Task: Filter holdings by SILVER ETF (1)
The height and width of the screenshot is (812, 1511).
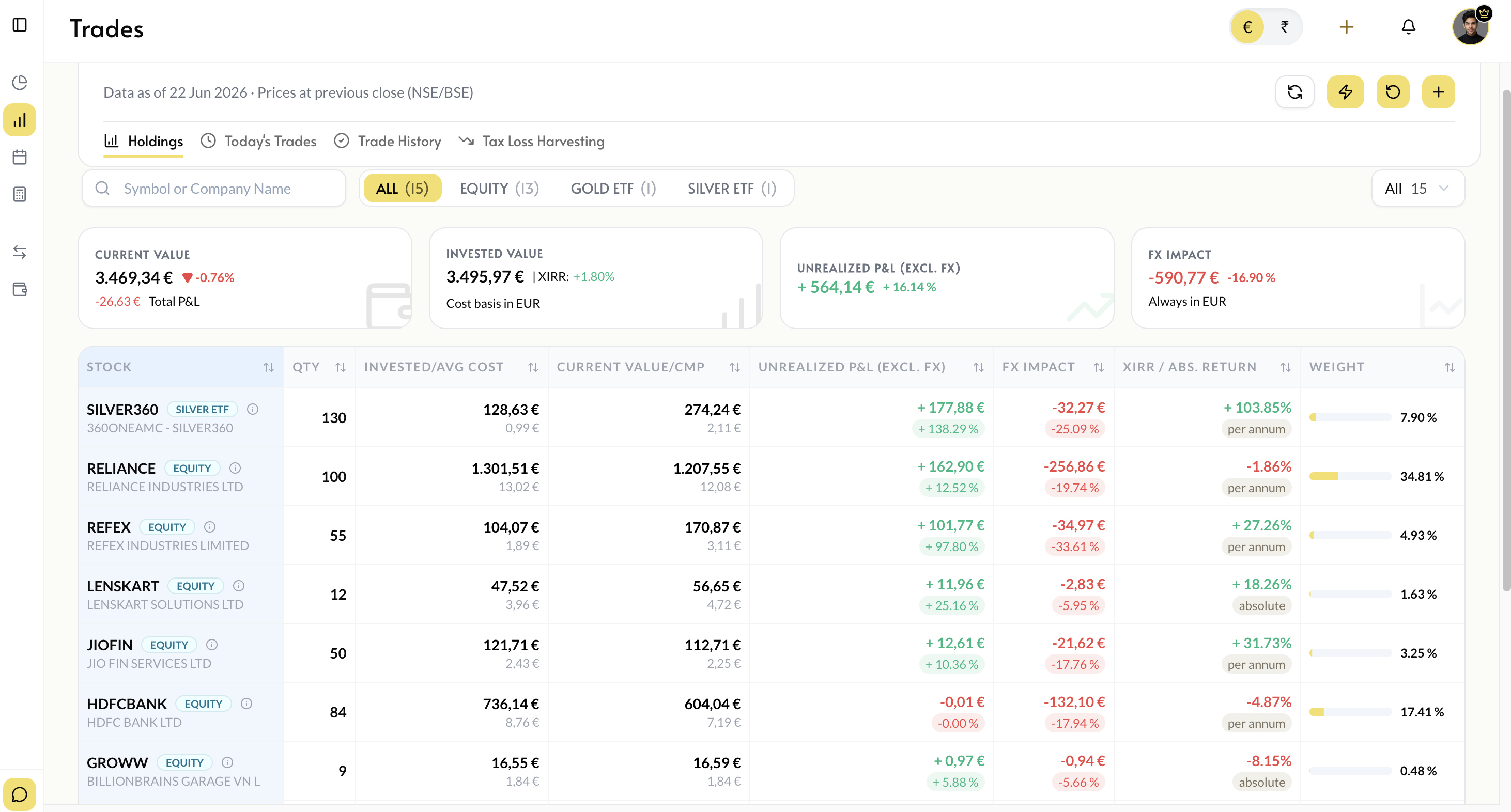Action: [x=731, y=188]
